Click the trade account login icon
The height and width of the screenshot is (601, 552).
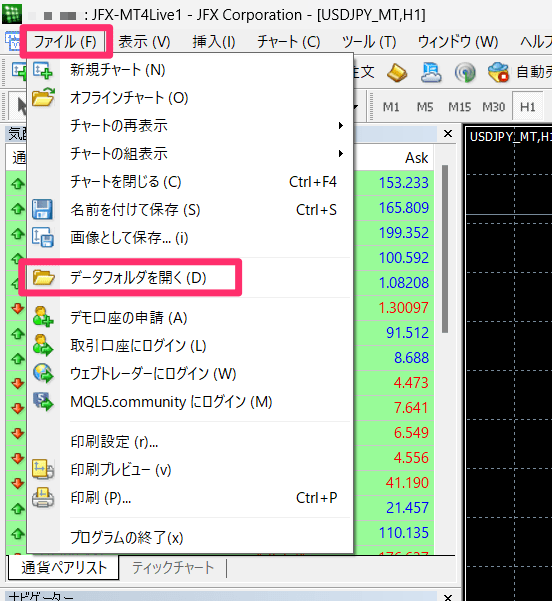(x=43, y=345)
